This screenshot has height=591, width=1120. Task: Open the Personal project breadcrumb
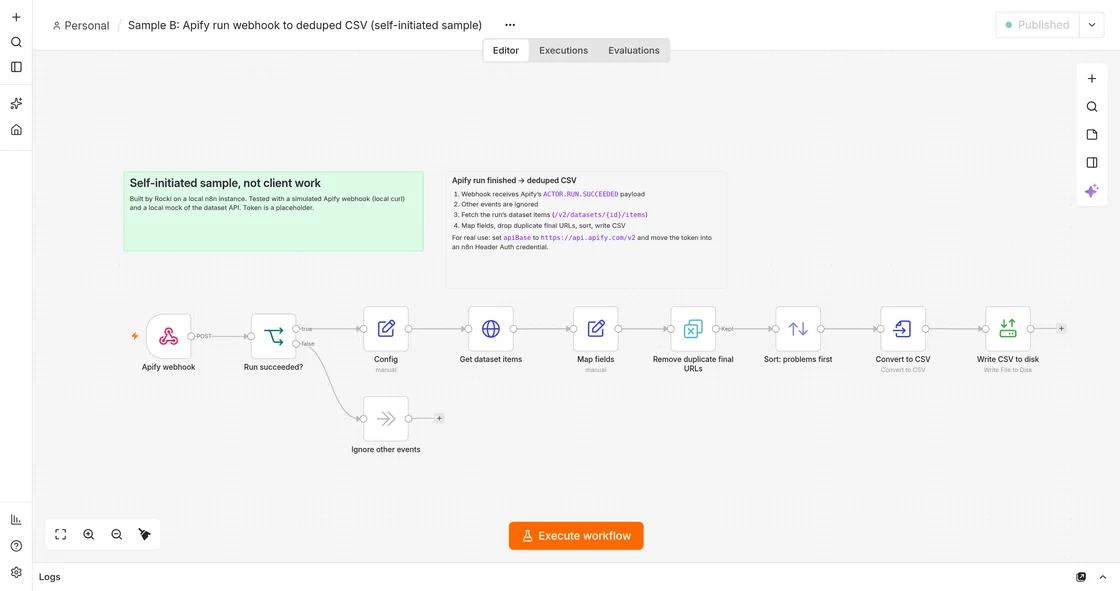coord(81,26)
